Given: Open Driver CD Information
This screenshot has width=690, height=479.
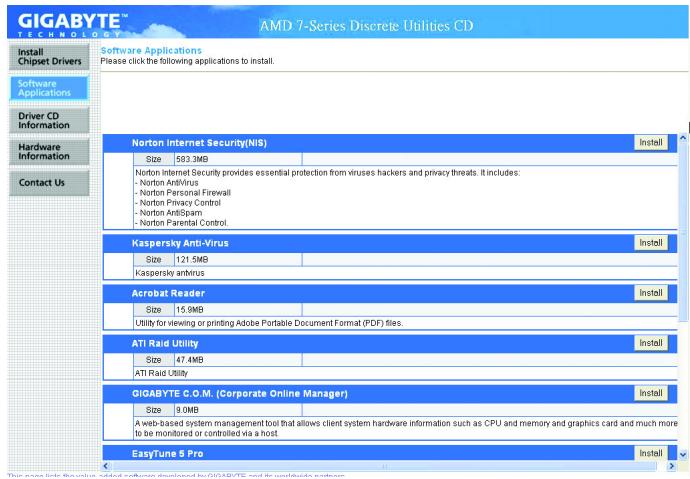Looking at the screenshot, I should (49, 120).
